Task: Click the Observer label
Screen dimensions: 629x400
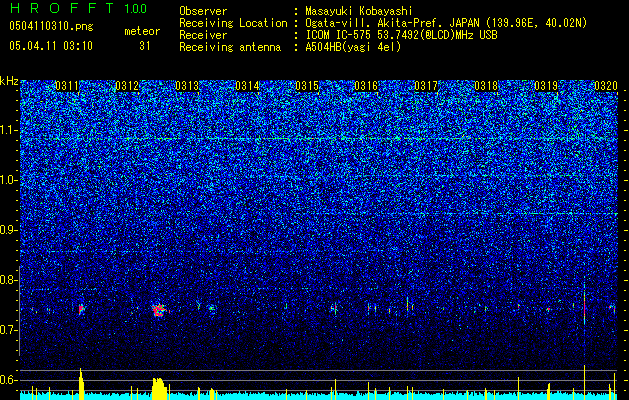Action: (x=203, y=12)
